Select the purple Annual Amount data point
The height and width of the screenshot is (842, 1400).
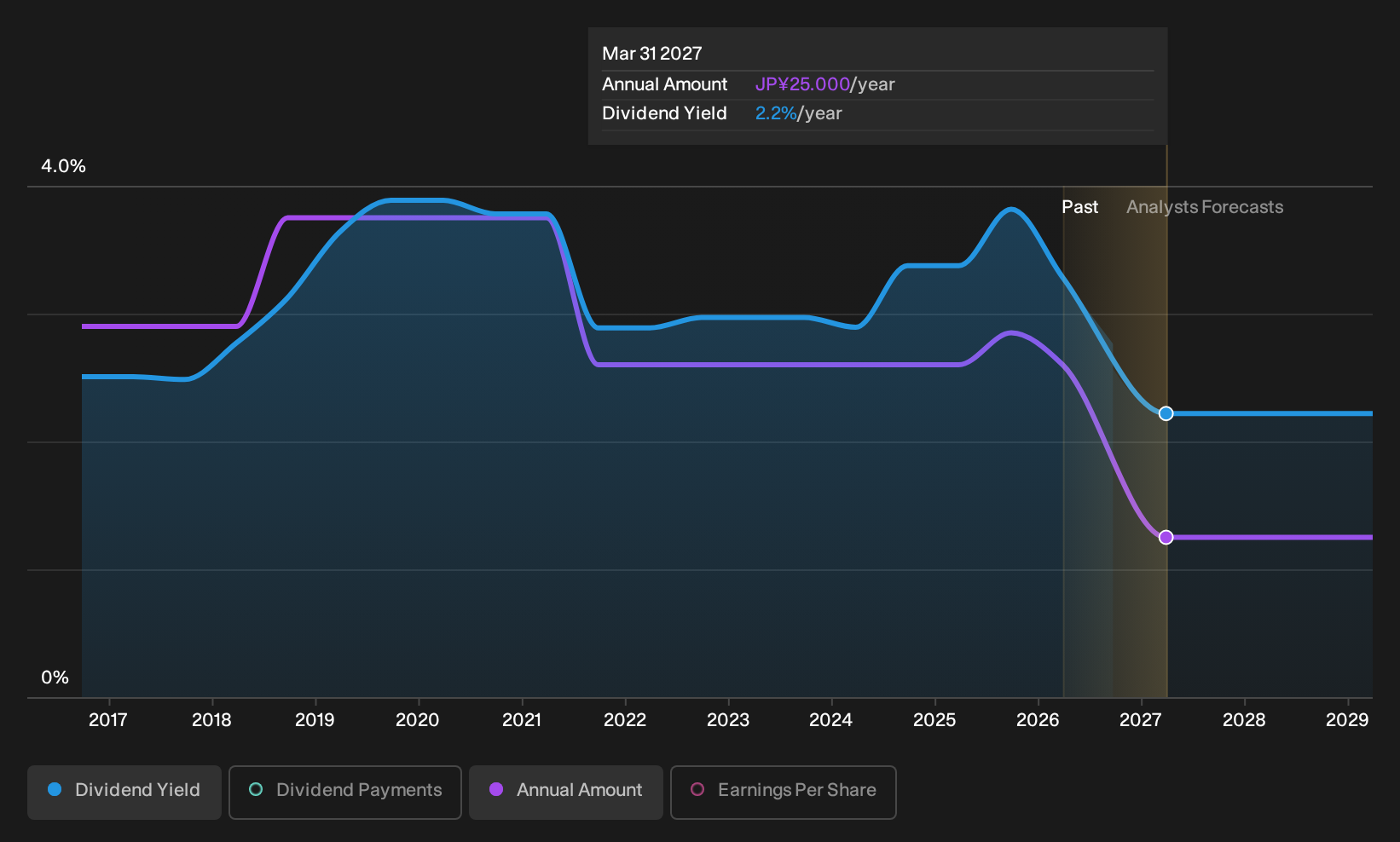pos(1166,537)
